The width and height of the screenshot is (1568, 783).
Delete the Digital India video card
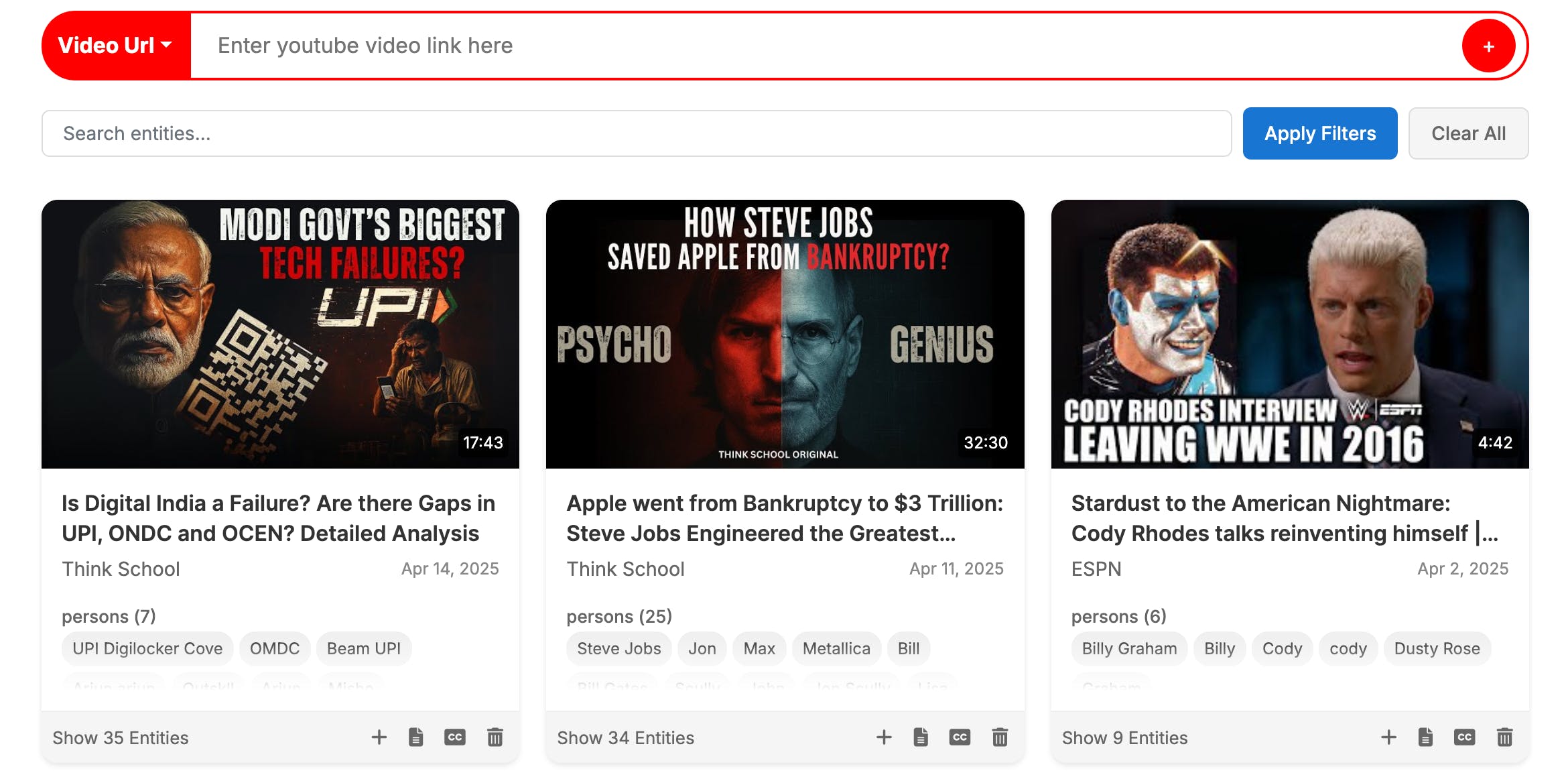[495, 737]
